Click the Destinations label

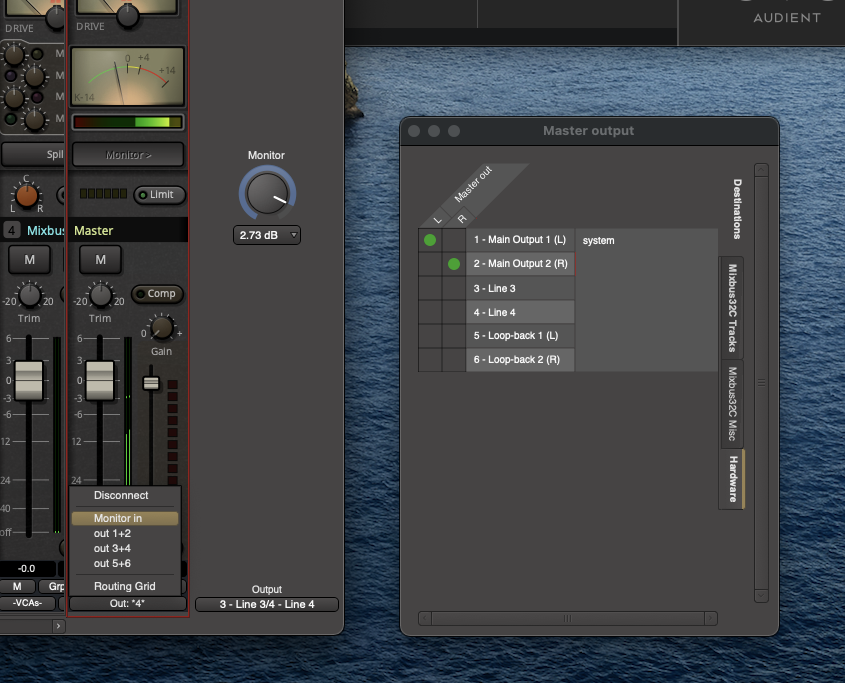tap(737, 209)
